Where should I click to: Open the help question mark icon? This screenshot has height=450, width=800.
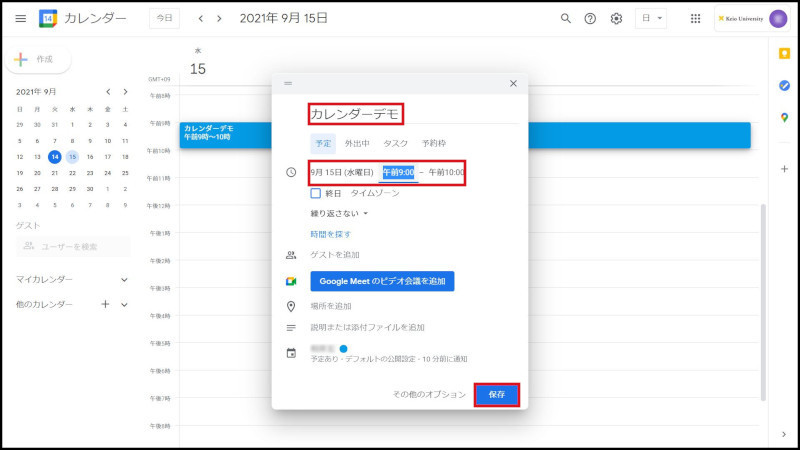coord(591,19)
